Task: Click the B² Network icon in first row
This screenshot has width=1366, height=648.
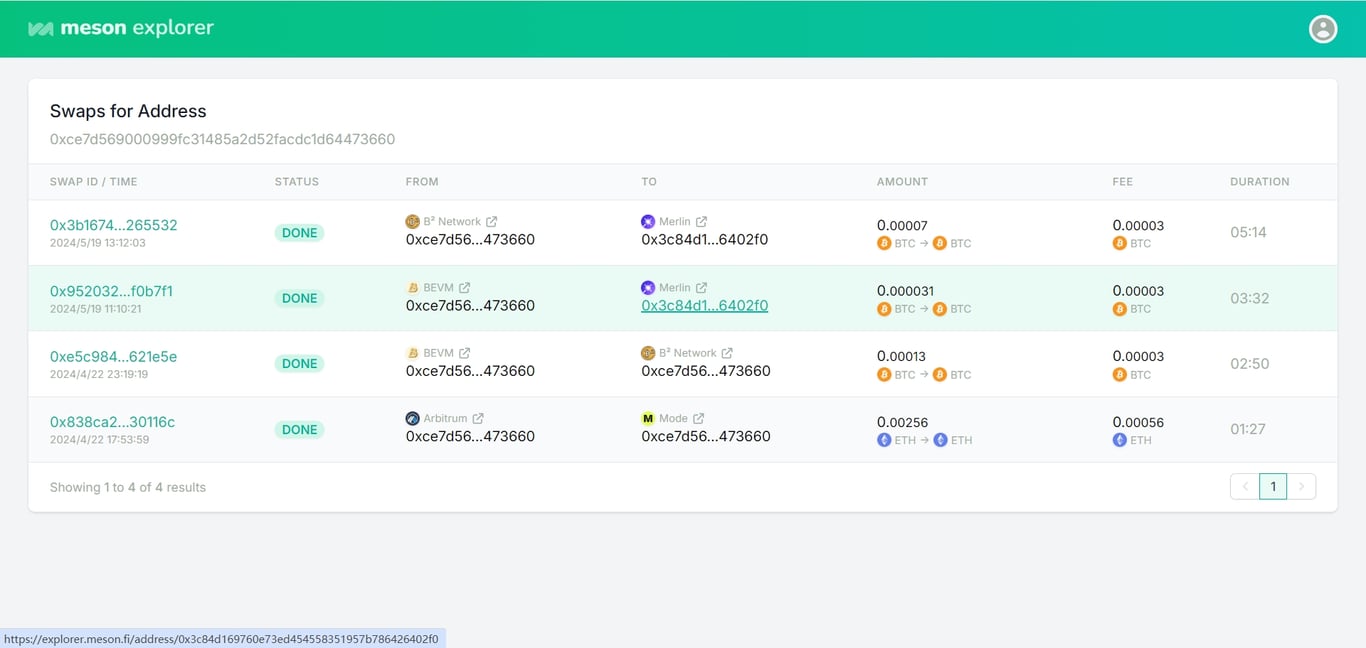Action: point(413,222)
